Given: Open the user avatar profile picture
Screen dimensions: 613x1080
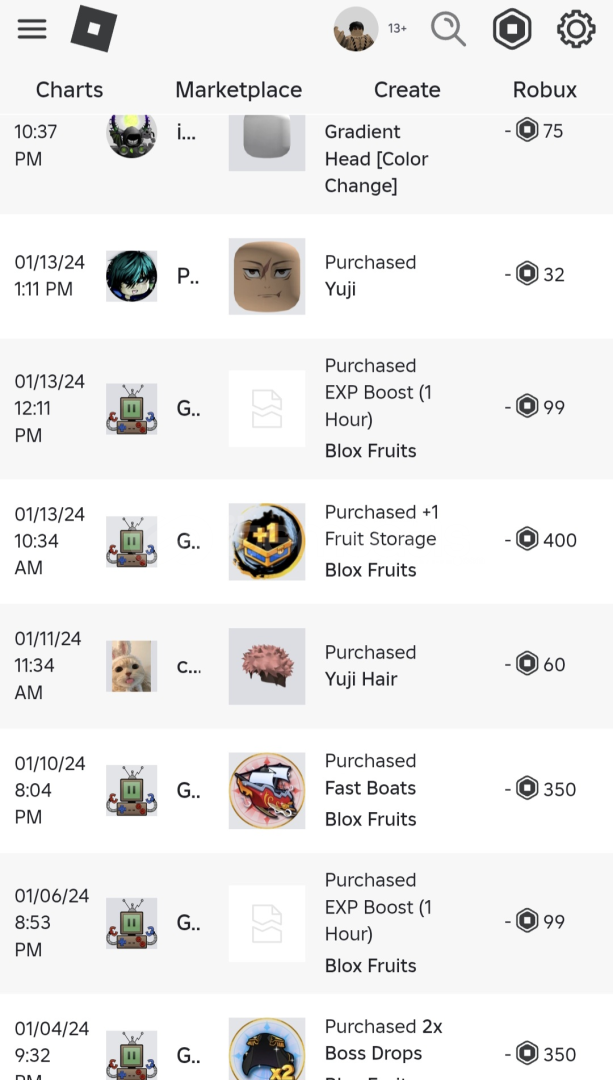Looking at the screenshot, I should (x=355, y=29).
